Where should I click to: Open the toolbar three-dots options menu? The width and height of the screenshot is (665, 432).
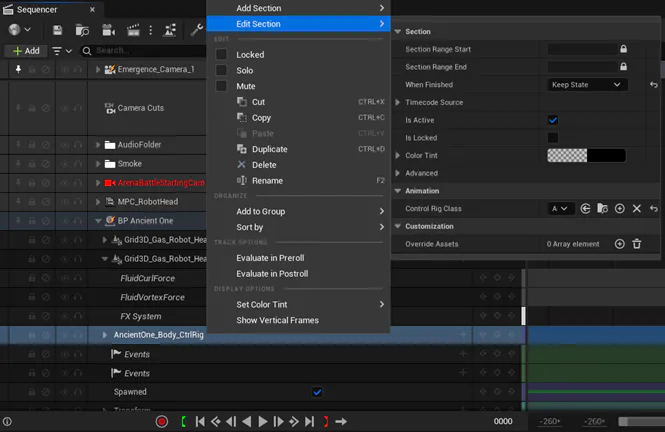point(151,30)
